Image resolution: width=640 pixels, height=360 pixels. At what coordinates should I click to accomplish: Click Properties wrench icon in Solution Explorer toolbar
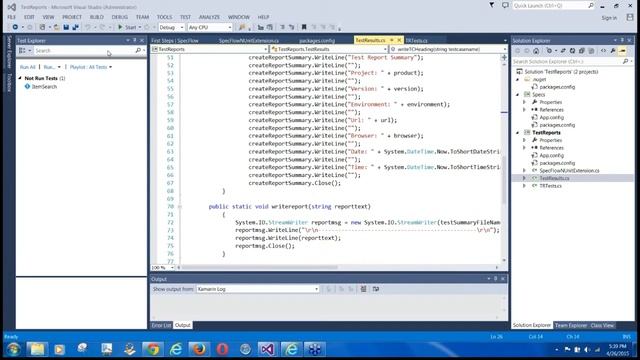(x=613, y=51)
